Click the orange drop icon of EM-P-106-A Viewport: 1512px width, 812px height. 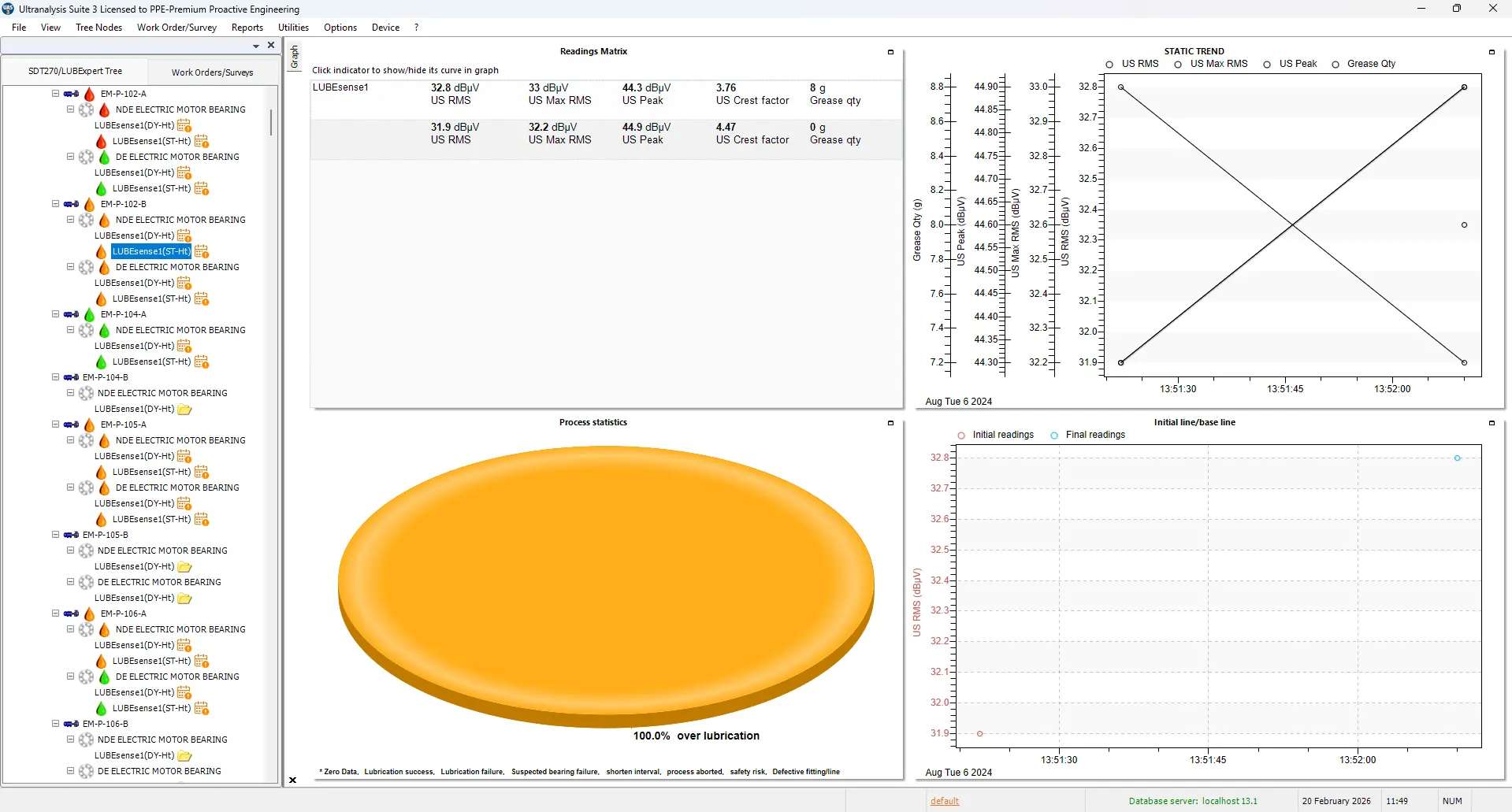[89, 614]
